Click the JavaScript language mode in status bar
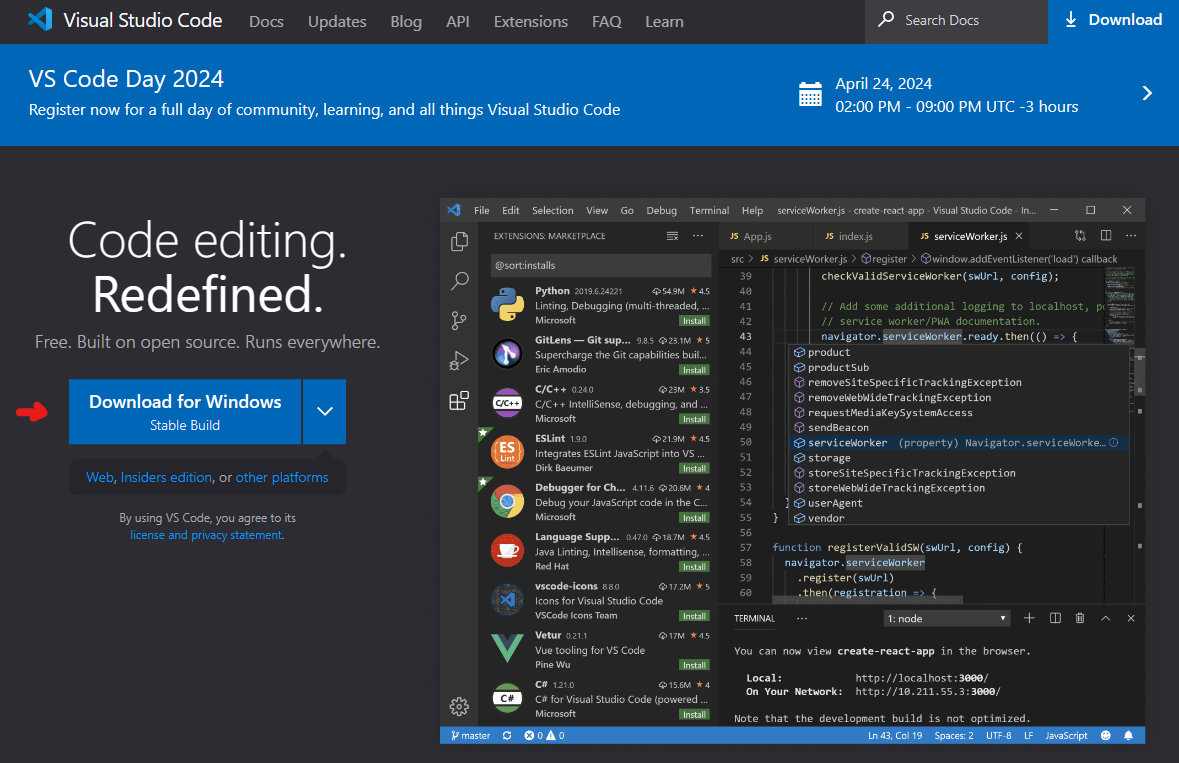This screenshot has height=763, width=1179. click(1065, 736)
